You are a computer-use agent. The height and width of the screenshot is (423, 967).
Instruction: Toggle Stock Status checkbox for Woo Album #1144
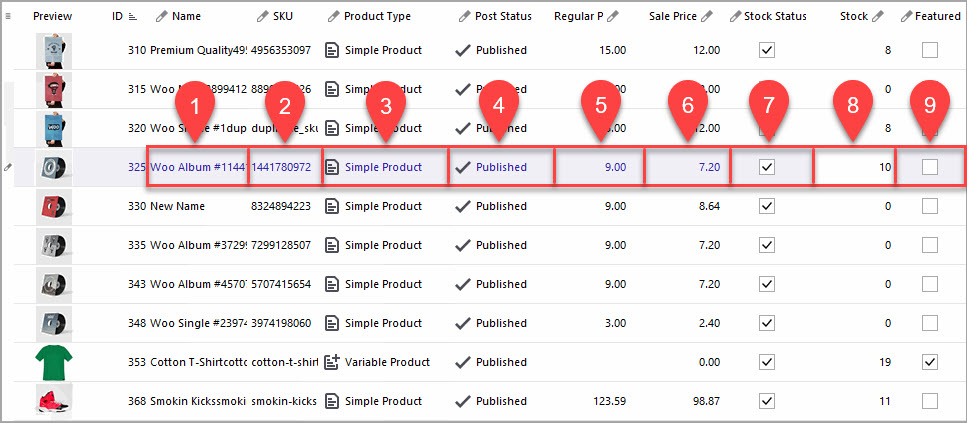(x=767, y=167)
